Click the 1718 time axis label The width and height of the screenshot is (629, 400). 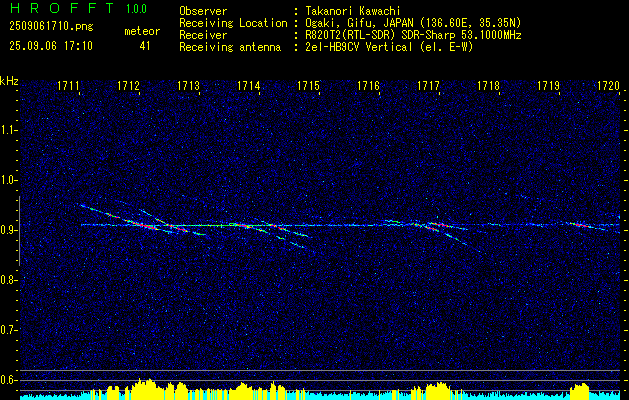(x=488, y=86)
